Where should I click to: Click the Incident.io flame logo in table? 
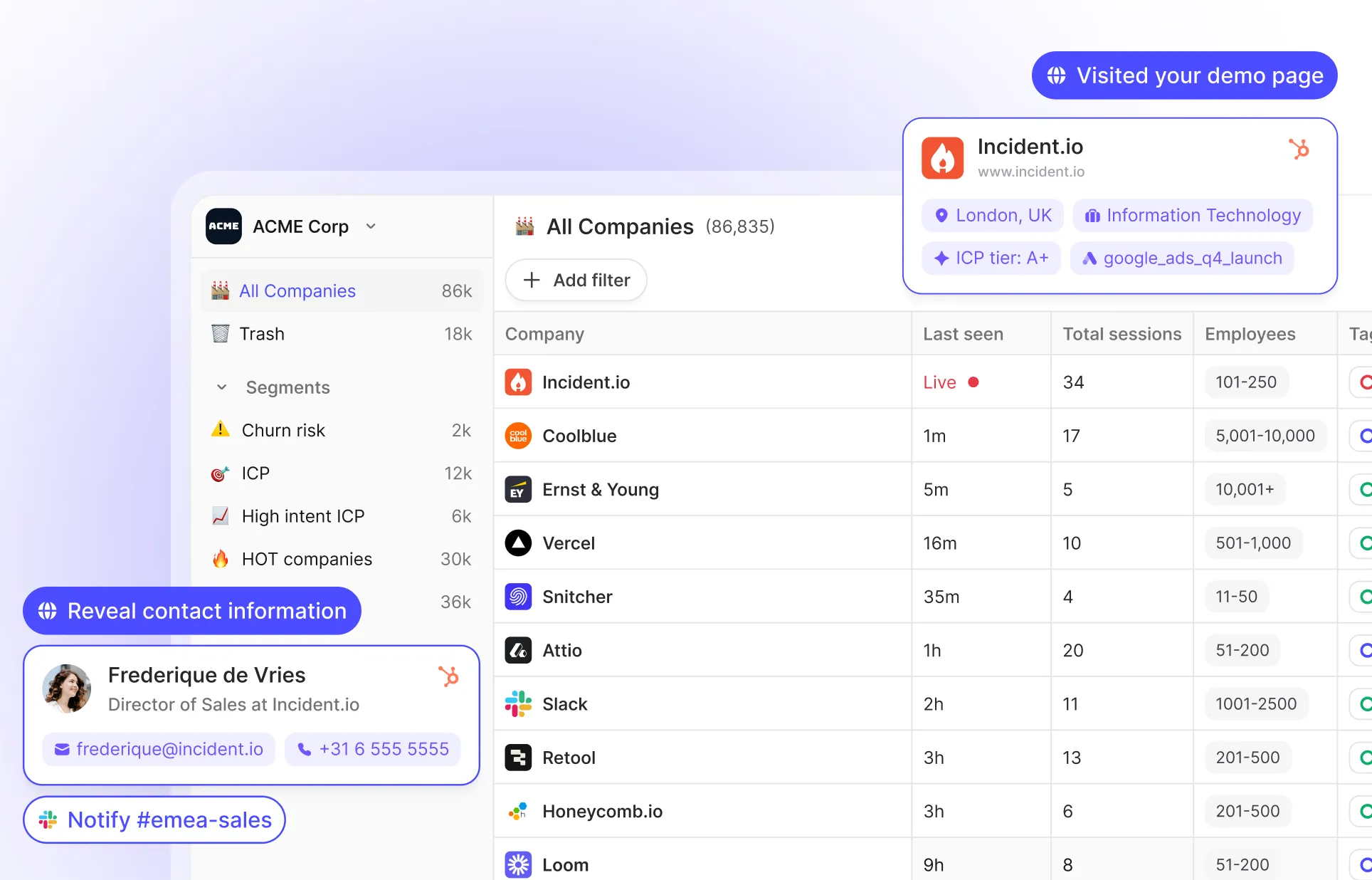coord(518,382)
